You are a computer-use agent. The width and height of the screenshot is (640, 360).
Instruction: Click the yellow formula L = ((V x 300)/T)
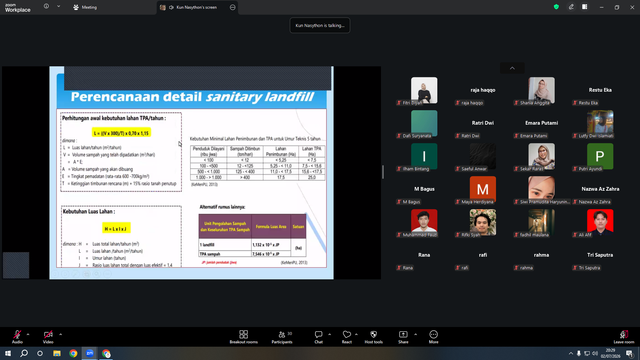(121, 133)
